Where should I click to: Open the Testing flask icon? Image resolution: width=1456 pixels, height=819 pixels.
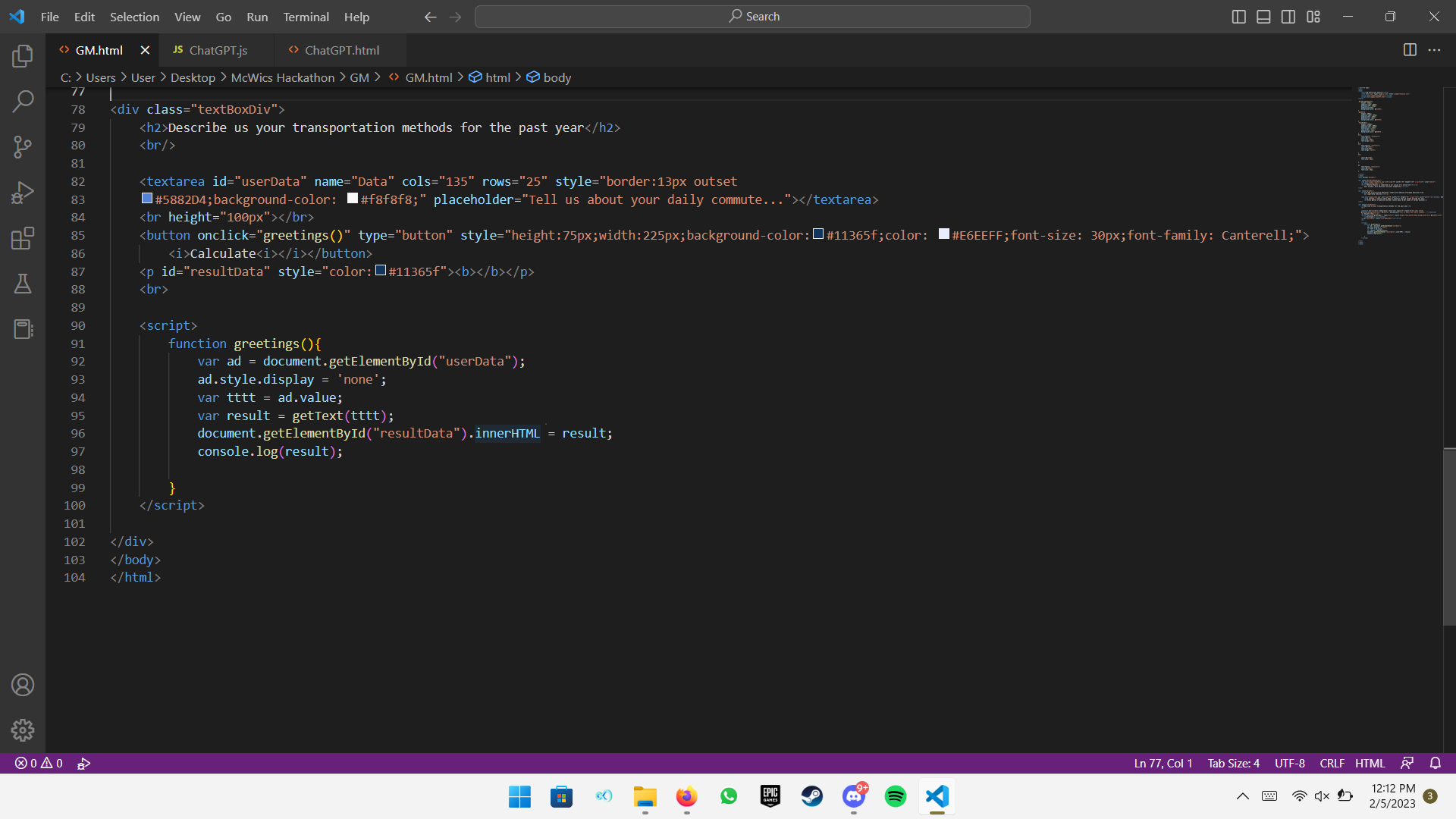click(23, 284)
